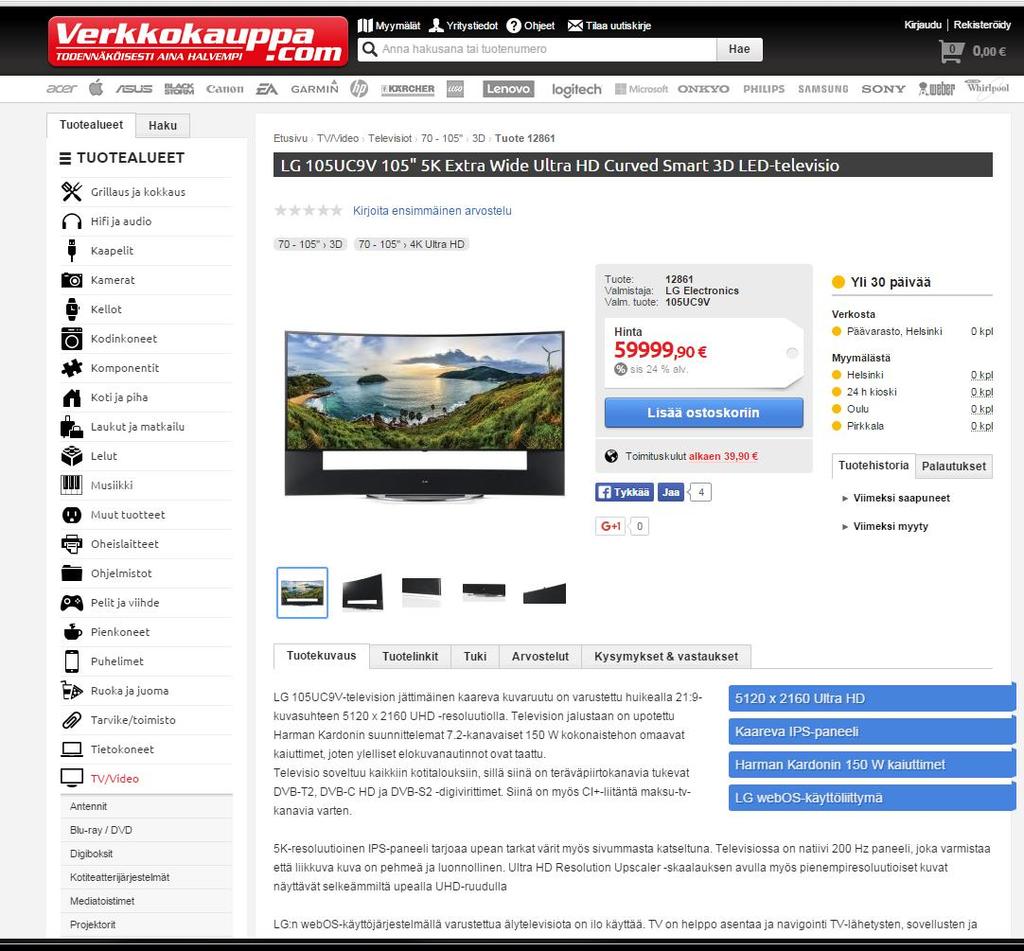
Task: Select the puzzle piece Komponentit icon
Action: pos(72,368)
